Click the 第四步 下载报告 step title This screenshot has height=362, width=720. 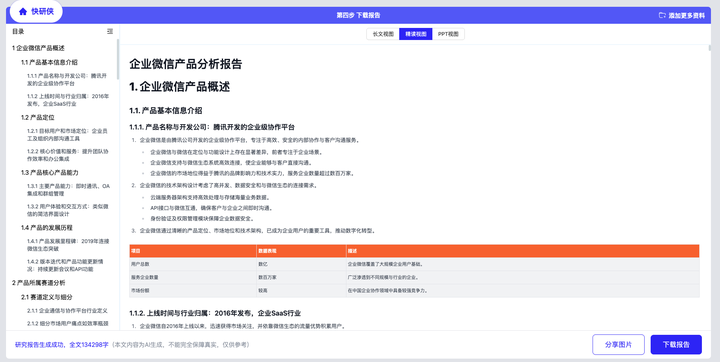[358, 15]
